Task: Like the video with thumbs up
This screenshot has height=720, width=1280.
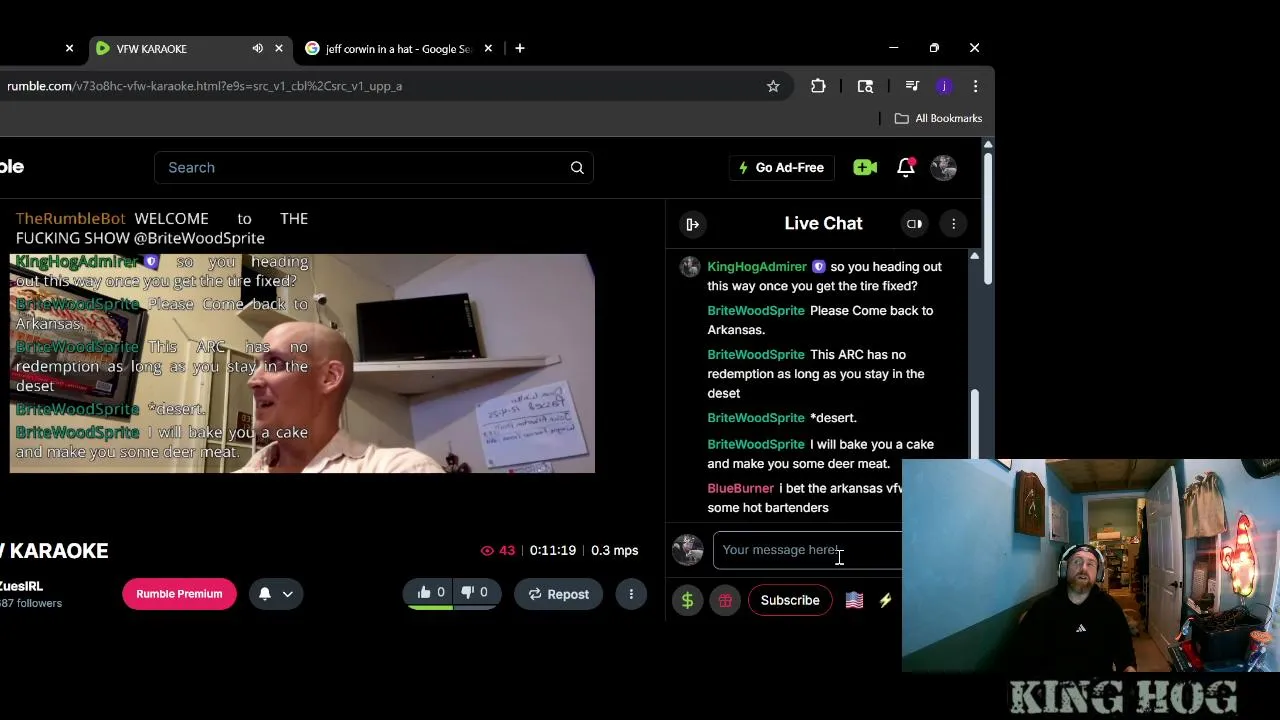Action: click(430, 593)
